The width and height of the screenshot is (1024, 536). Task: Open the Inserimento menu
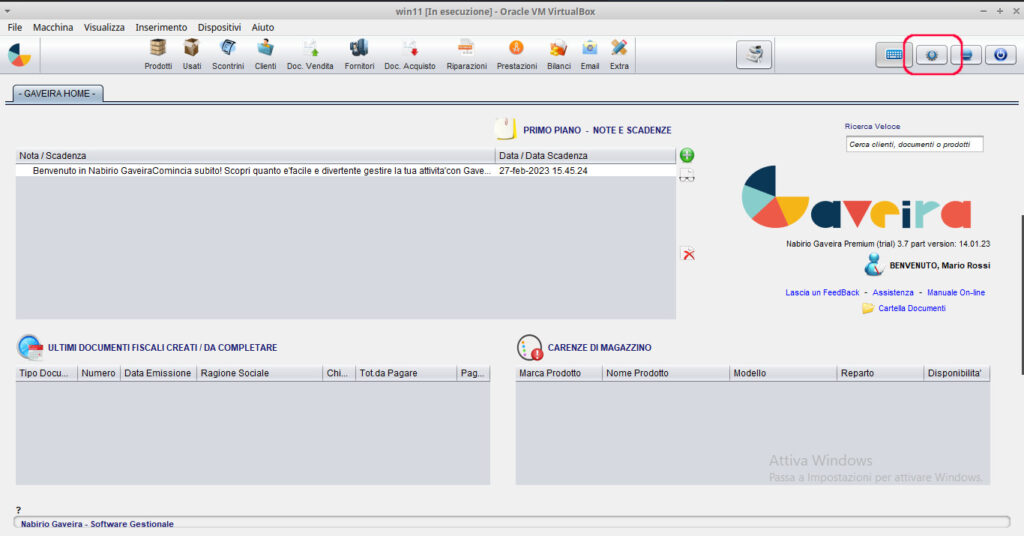tap(161, 27)
